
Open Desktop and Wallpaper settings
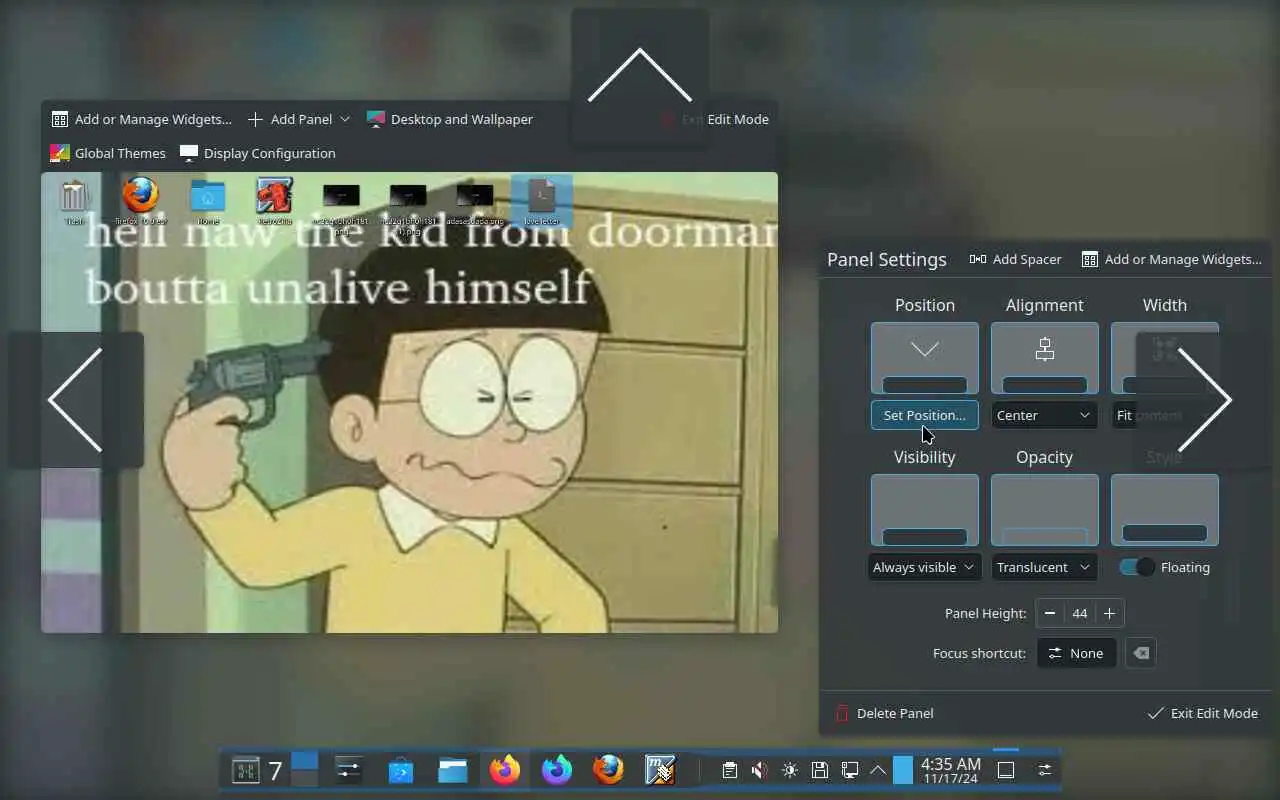[x=450, y=119]
